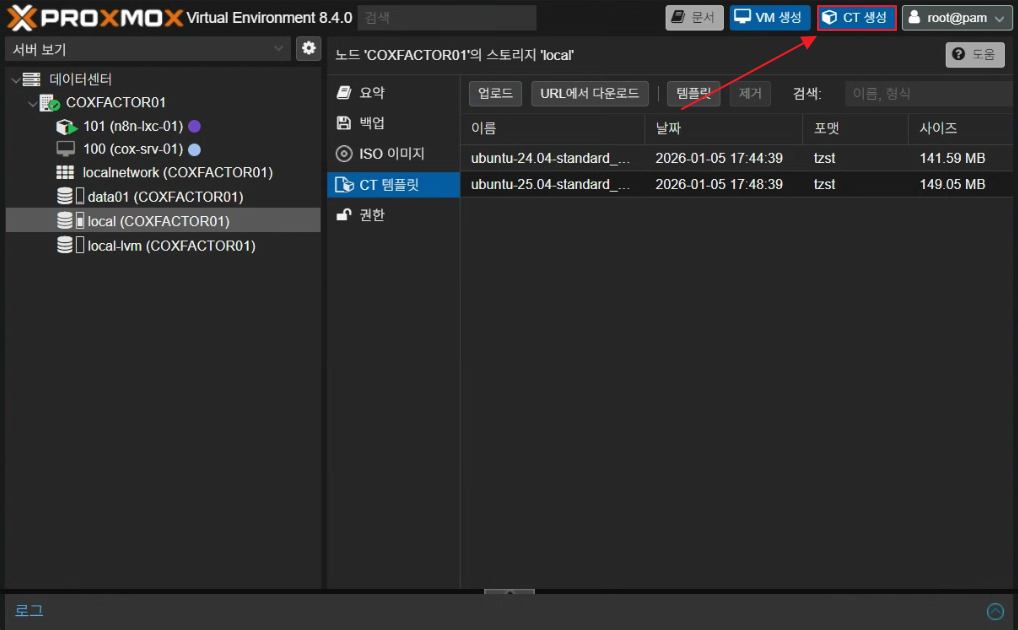This screenshot has height=630, width=1018.
Task: Click the CT 생성 button
Action: coord(856,18)
